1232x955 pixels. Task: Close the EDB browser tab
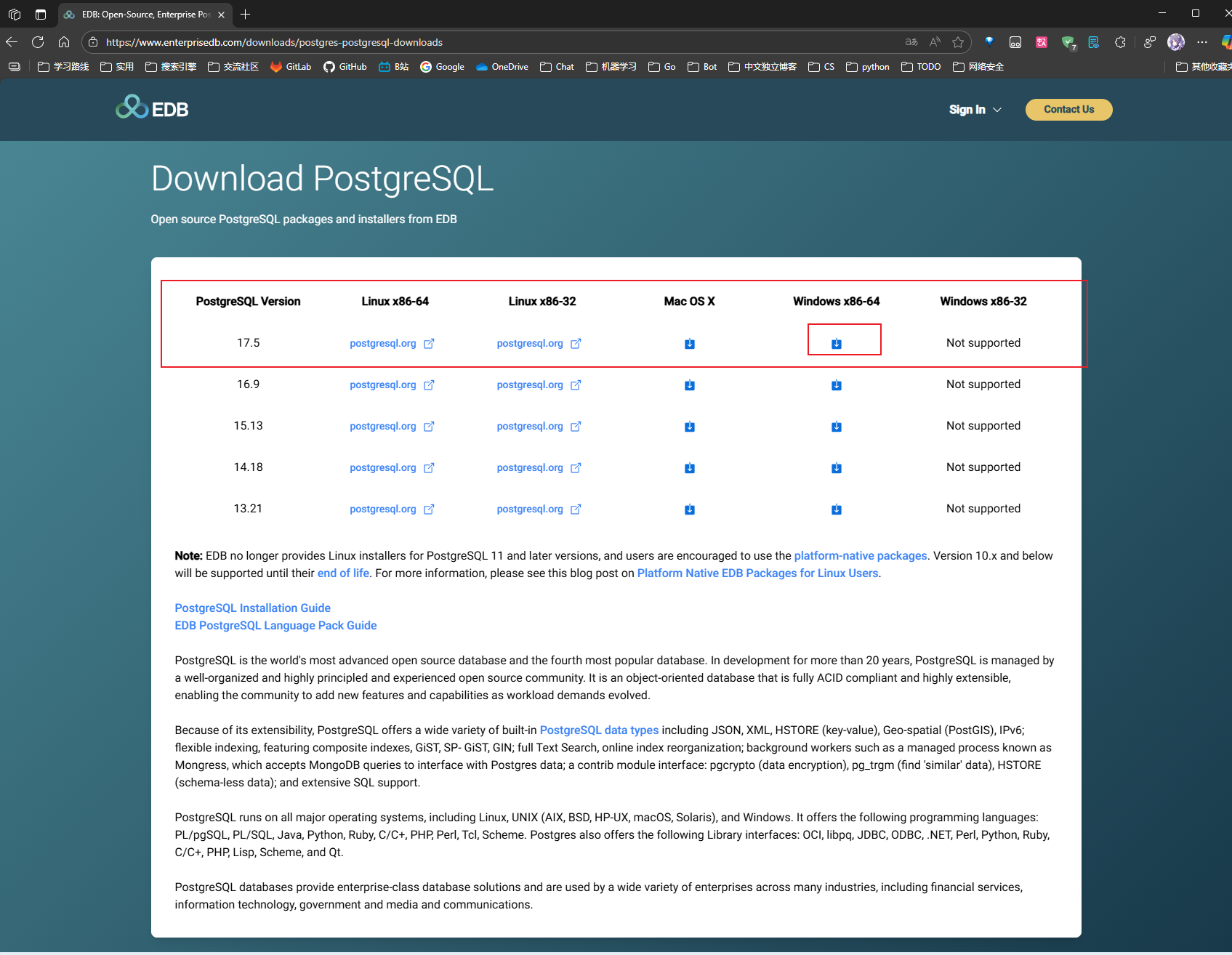222,15
